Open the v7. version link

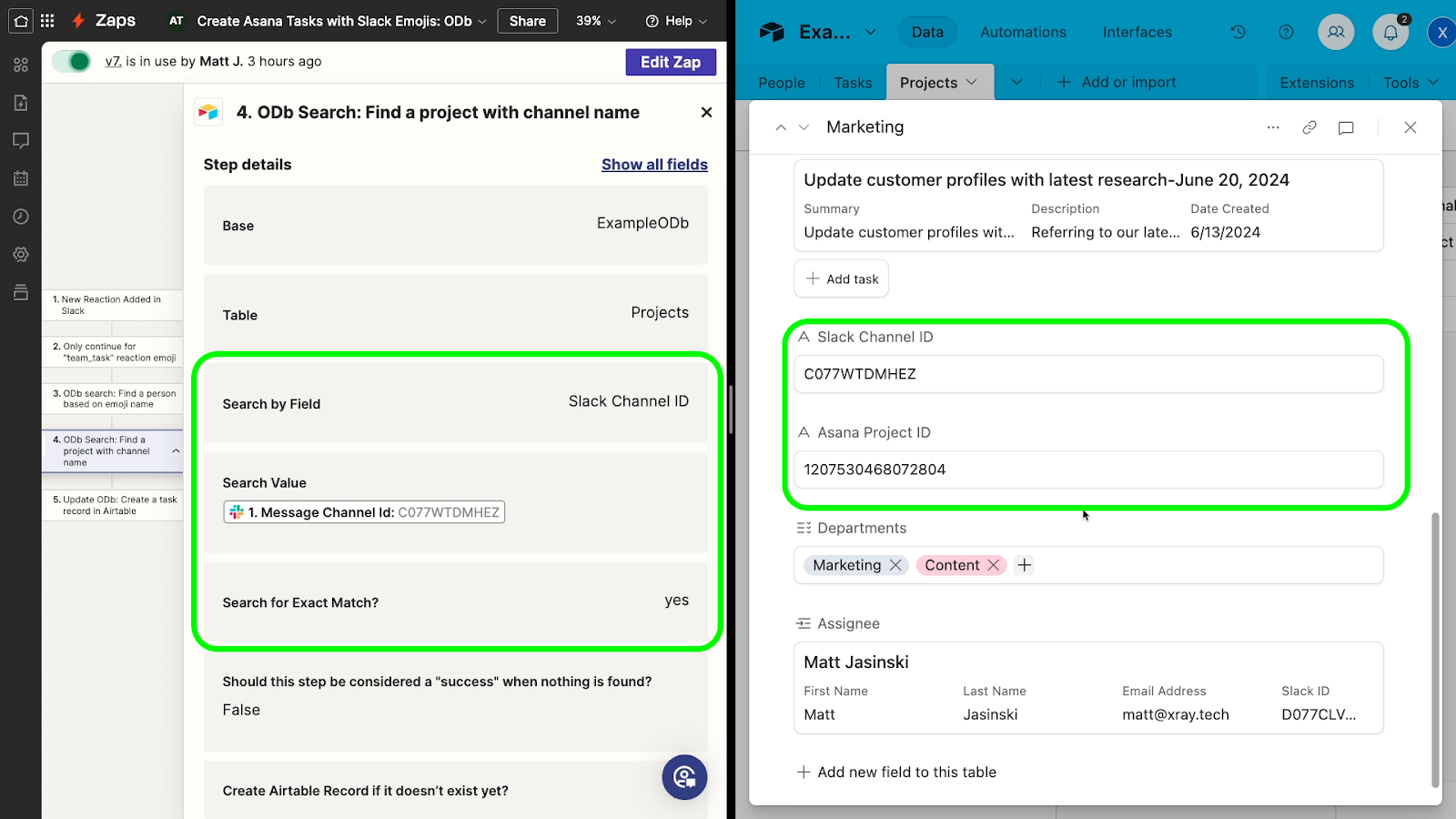[x=113, y=61]
